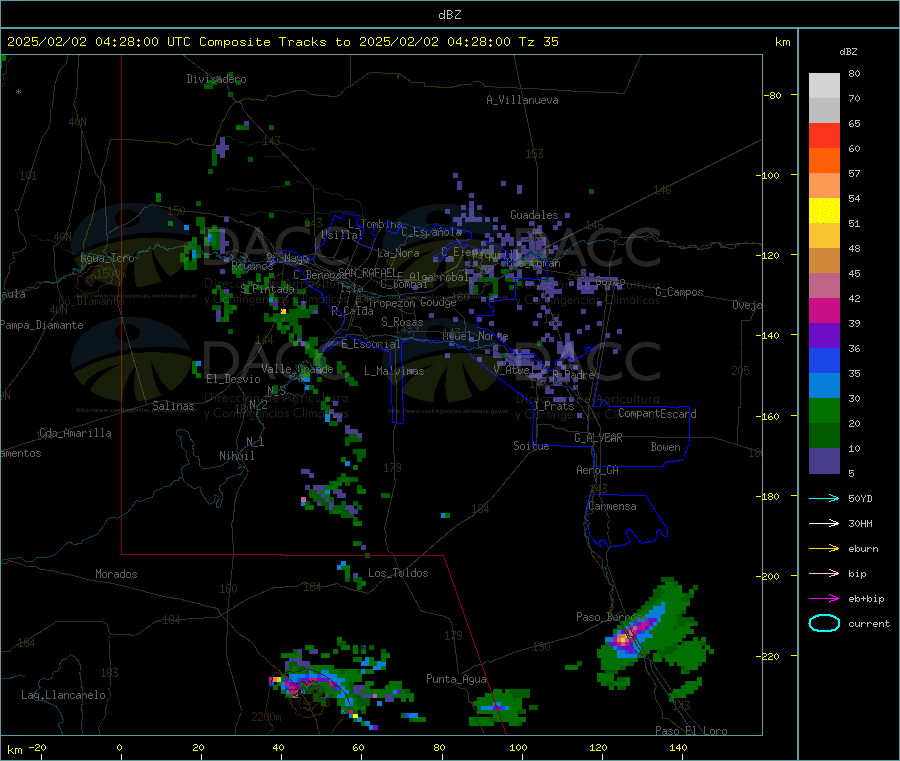The image size is (900, 761).
Task: Click the S_Rosas map label
Action: pyautogui.click(x=402, y=322)
